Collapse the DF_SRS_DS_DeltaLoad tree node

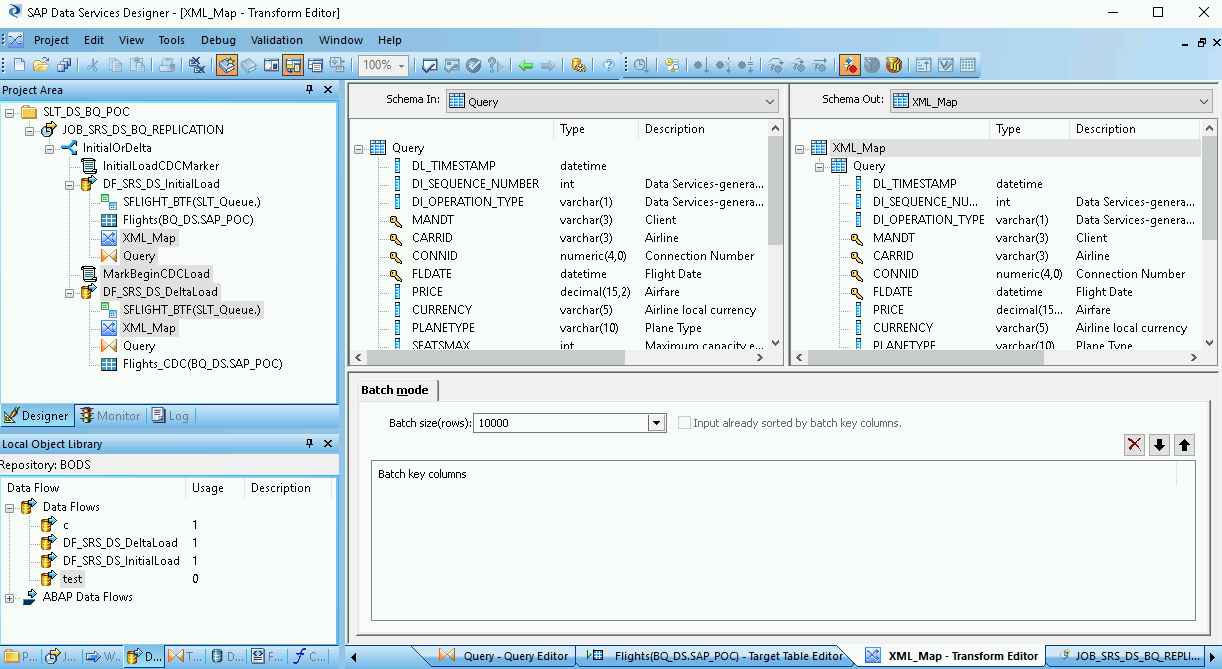tap(69, 292)
